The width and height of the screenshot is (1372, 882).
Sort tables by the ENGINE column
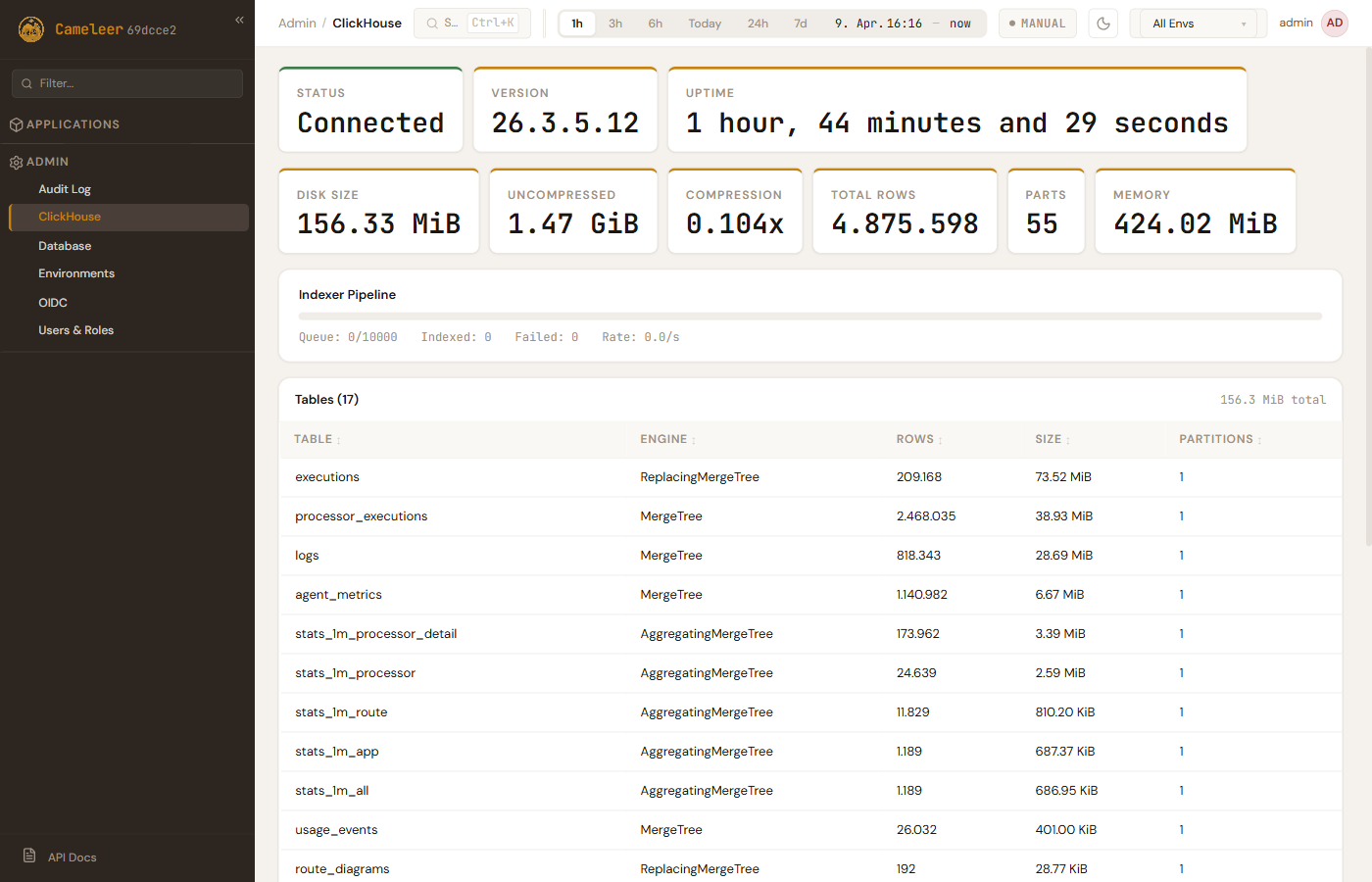(667, 439)
